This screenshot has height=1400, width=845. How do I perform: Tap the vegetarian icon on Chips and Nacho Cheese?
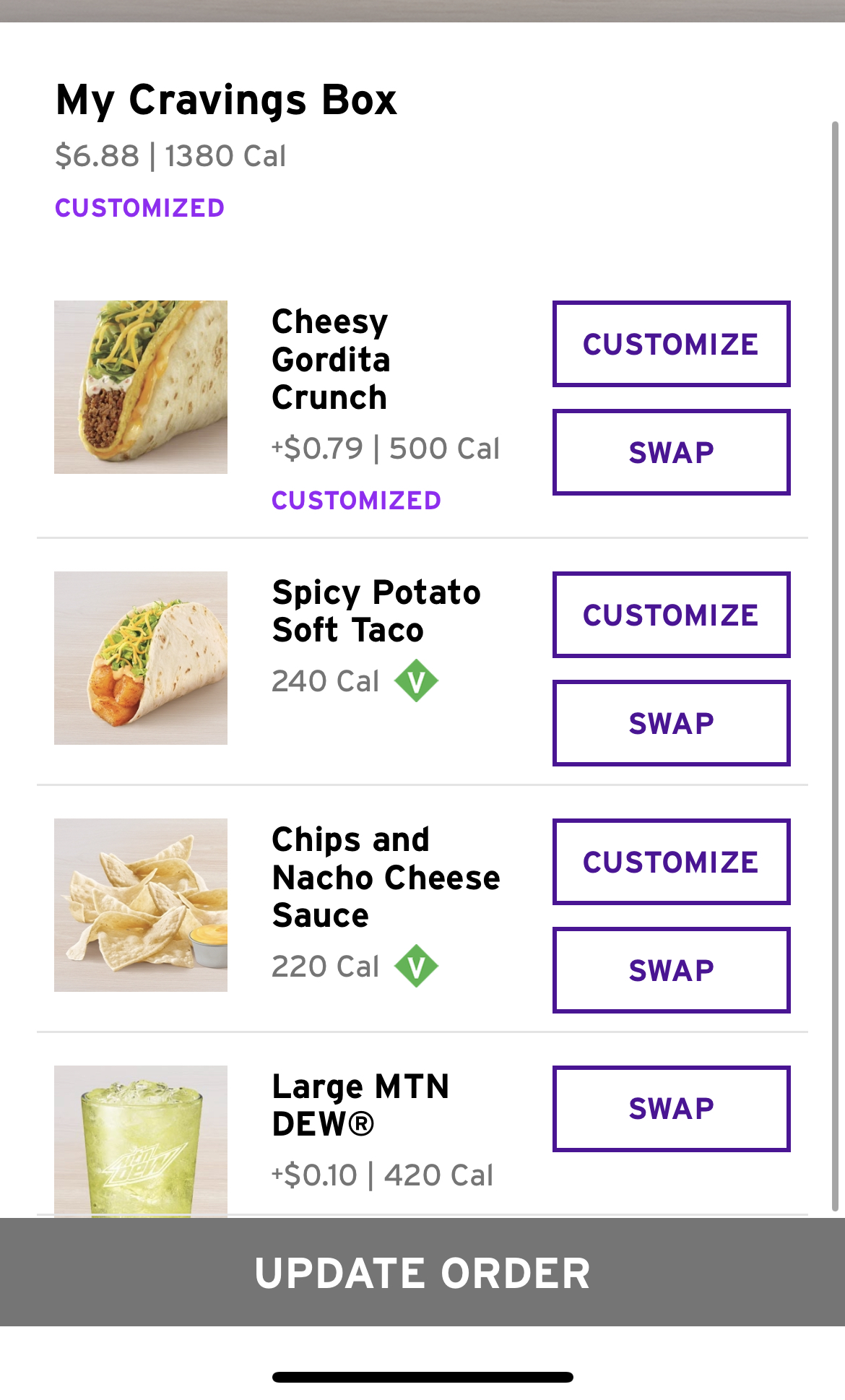tap(416, 966)
